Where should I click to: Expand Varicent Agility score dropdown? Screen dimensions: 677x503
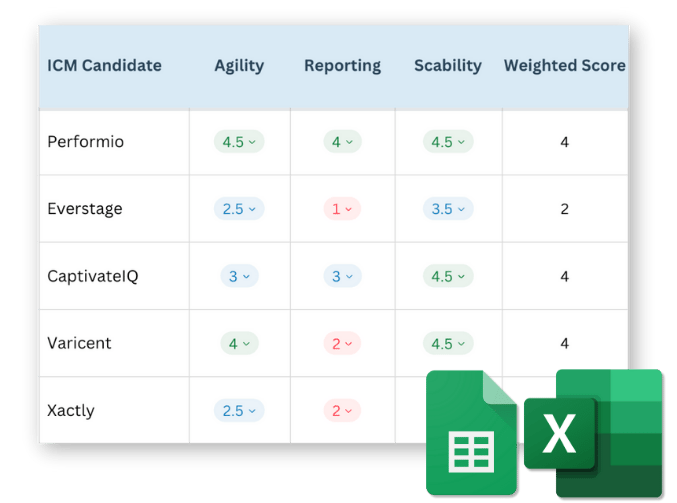click(x=239, y=343)
